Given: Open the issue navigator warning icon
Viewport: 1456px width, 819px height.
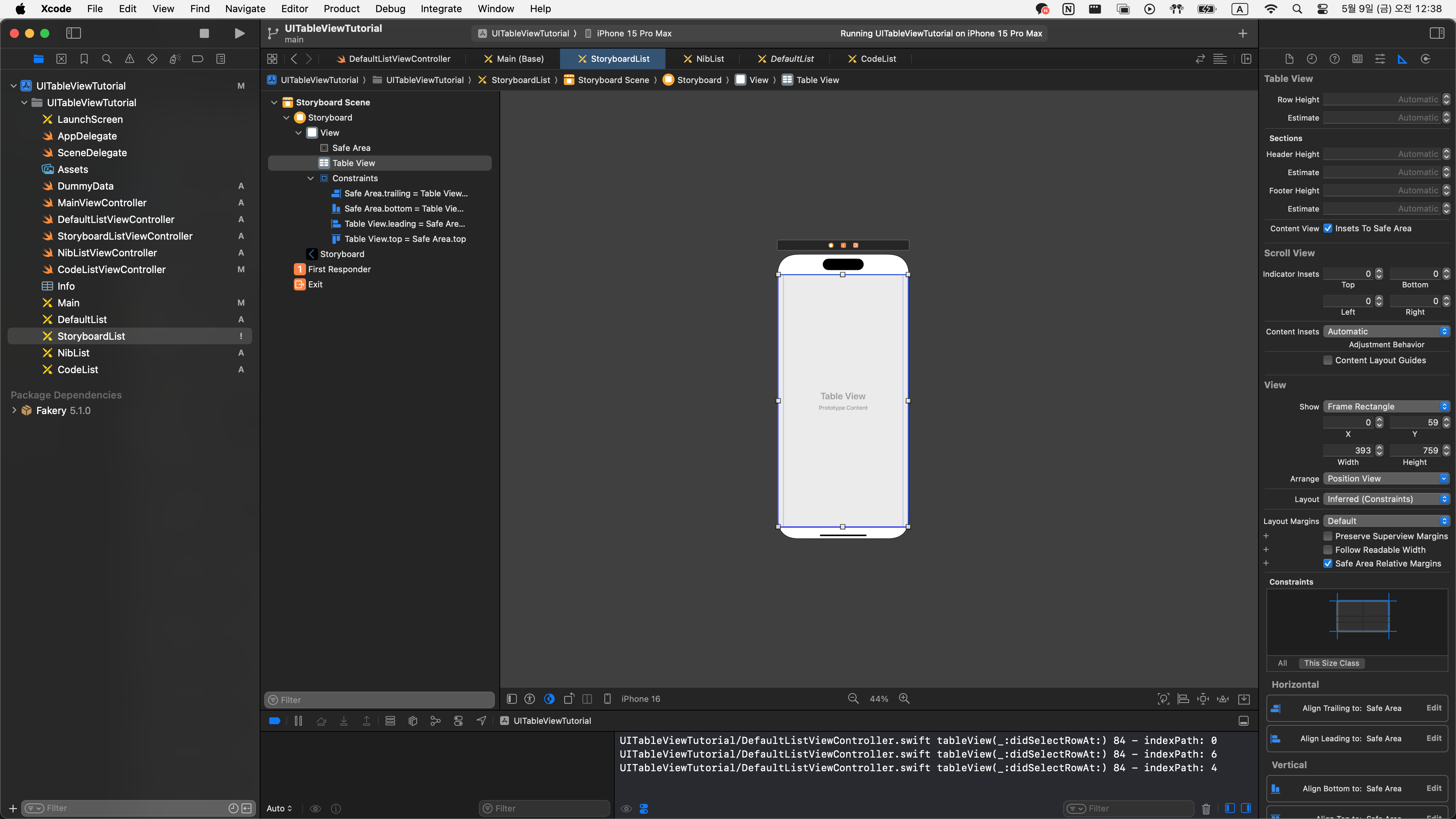Looking at the screenshot, I should [x=129, y=59].
